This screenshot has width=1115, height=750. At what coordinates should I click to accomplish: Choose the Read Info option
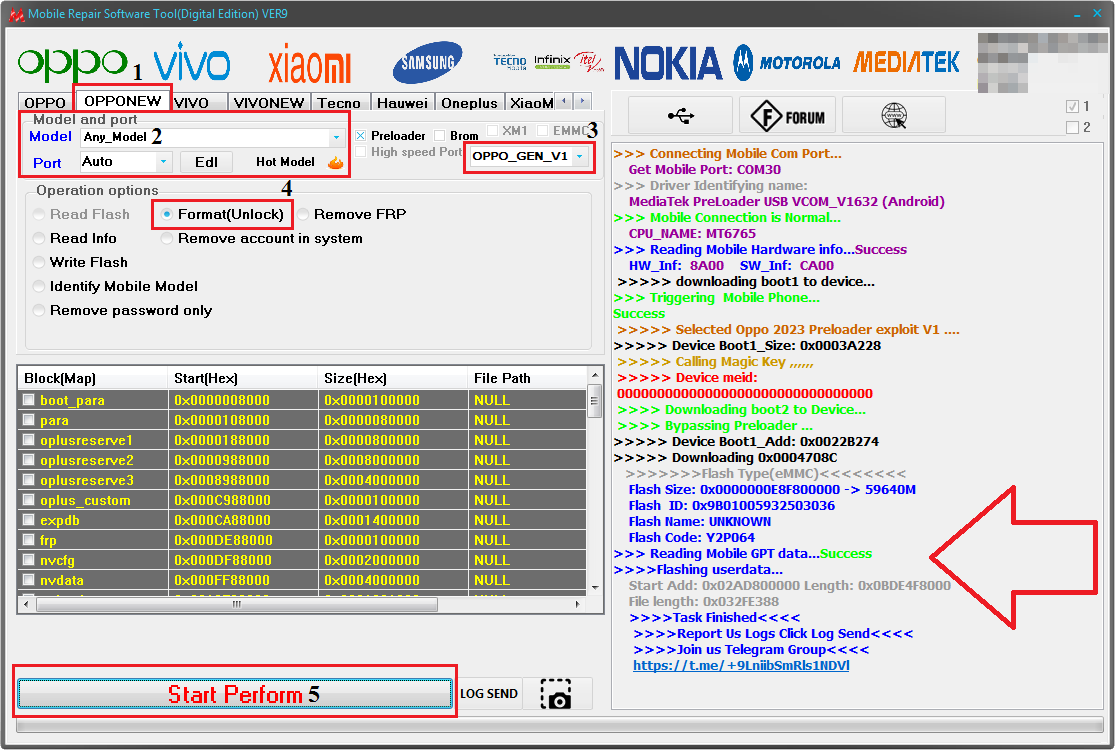(39, 238)
